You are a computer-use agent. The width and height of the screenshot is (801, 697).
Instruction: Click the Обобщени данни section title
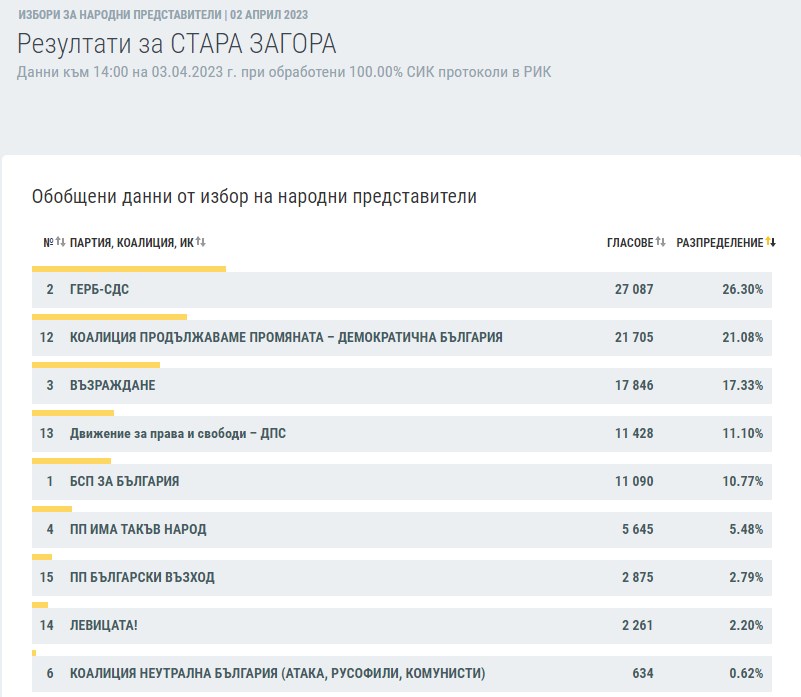[x=254, y=197]
